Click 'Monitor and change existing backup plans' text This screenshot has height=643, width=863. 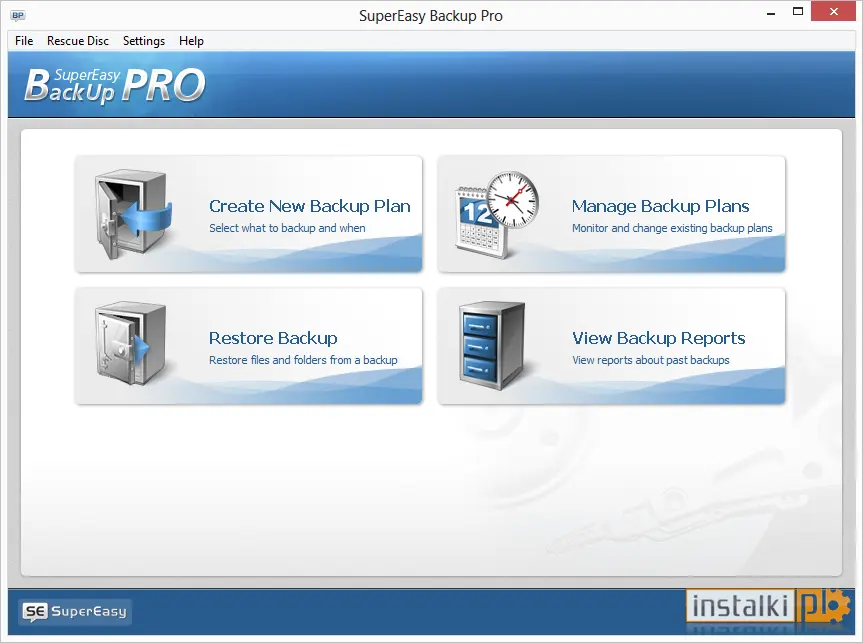pos(672,228)
